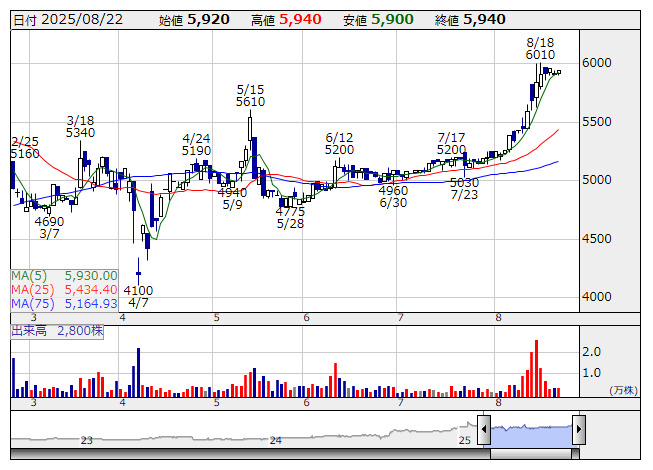Click the tallest red volume bar in August
The width and height of the screenshot is (653, 470).
537,368
